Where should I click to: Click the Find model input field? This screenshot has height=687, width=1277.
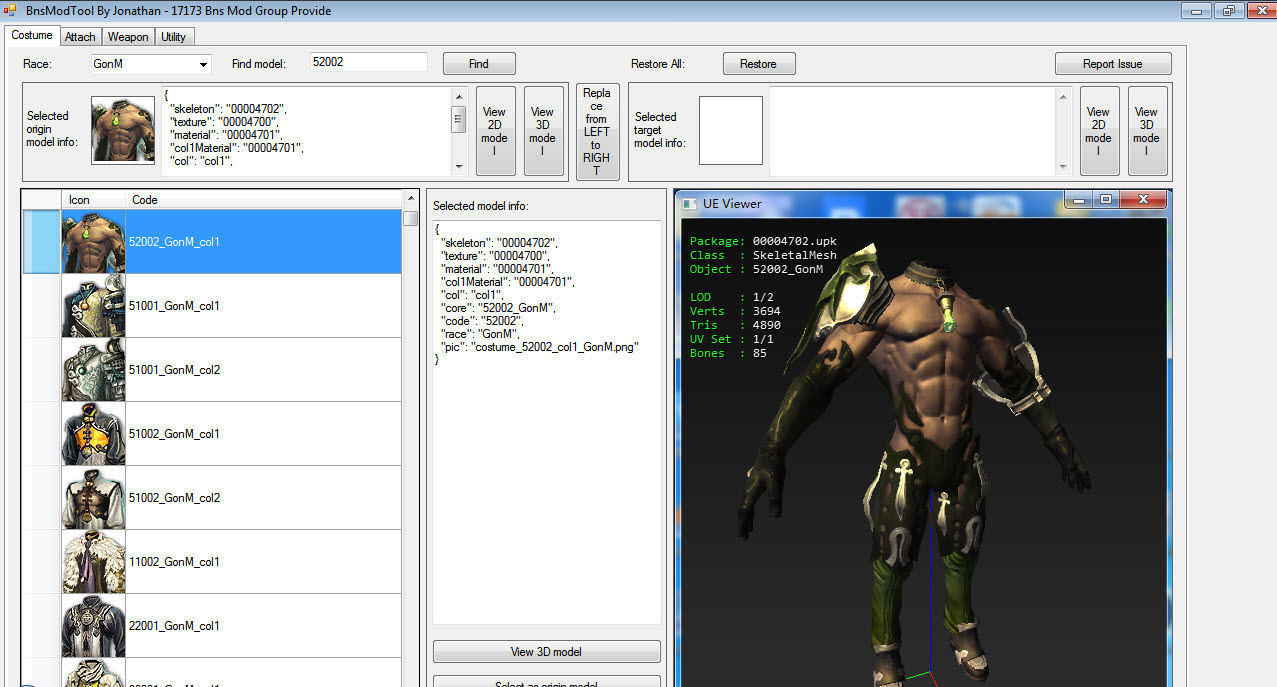pyautogui.click(x=369, y=62)
